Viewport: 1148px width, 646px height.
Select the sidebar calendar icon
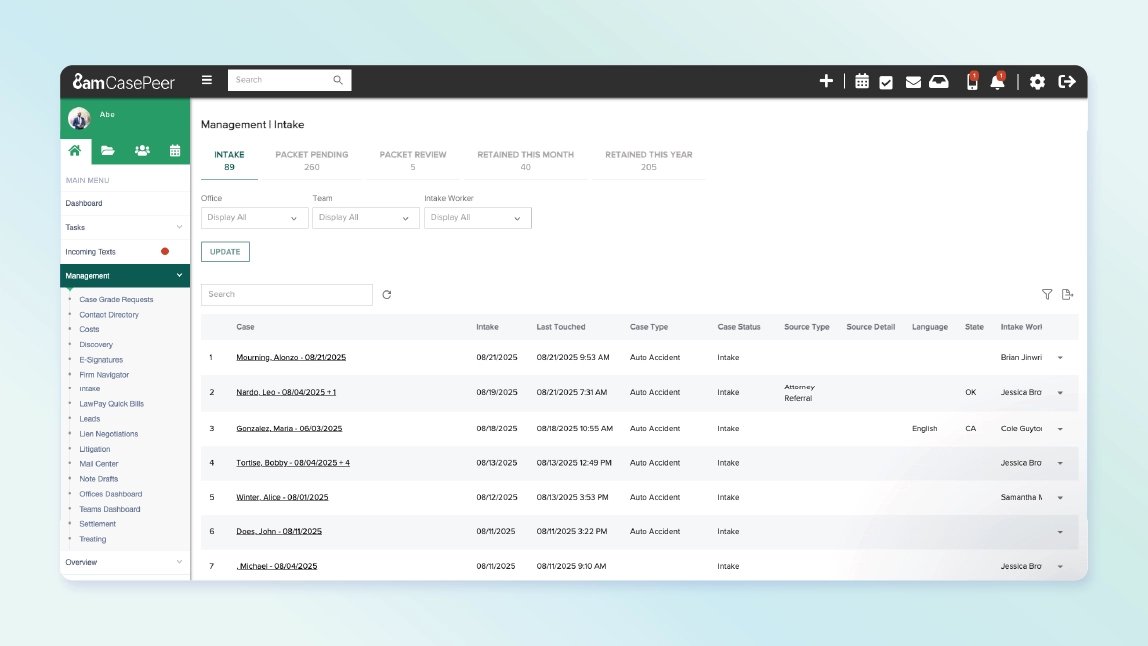pyautogui.click(x=175, y=150)
